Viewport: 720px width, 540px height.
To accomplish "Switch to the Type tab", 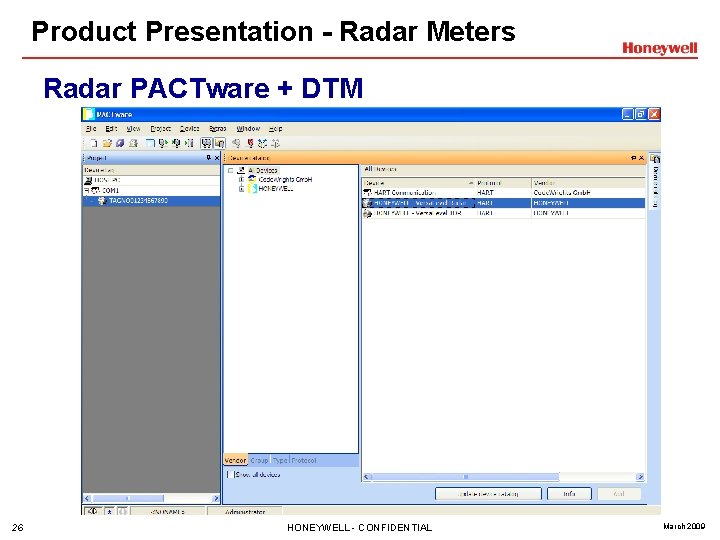I will click(x=280, y=460).
